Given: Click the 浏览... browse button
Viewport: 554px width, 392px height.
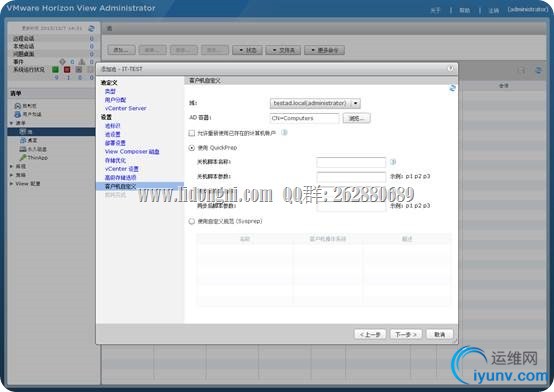Looking at the screenshot, I should click(356, 118).
